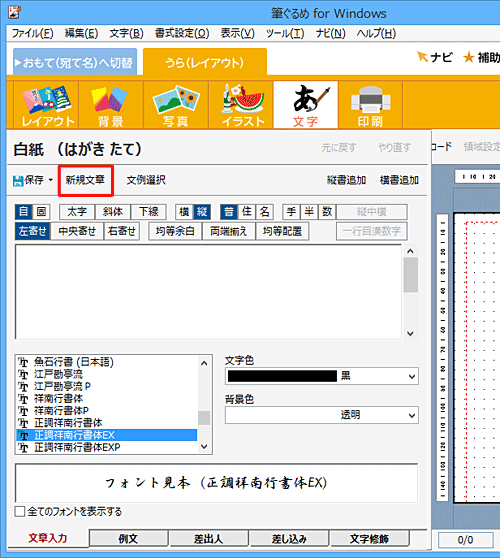Open the 写真 category icon
The width and height of the screenshot is (500, 558).
(176, 105)
